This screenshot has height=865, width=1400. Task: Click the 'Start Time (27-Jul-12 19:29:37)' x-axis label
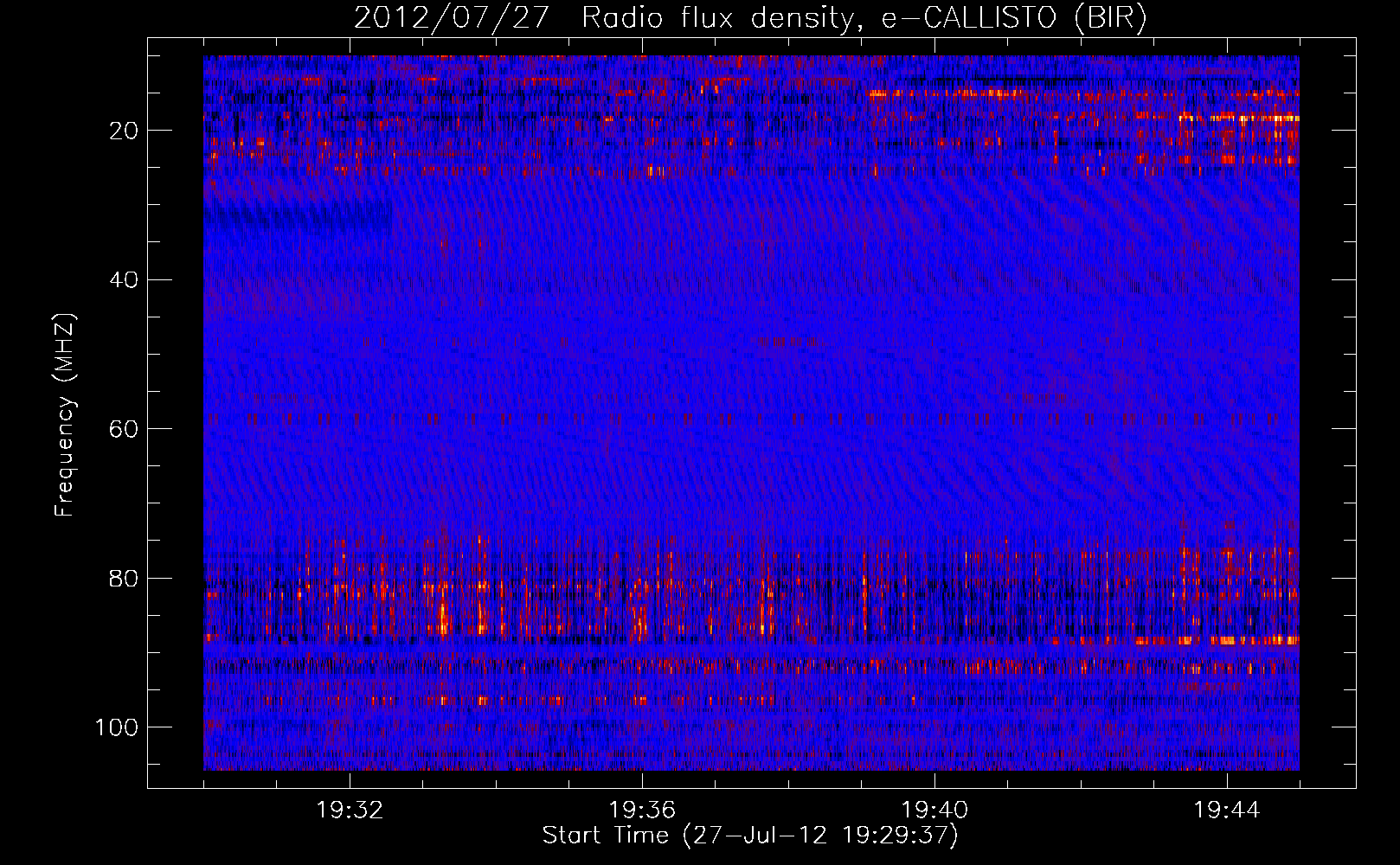tap(750, 836)
